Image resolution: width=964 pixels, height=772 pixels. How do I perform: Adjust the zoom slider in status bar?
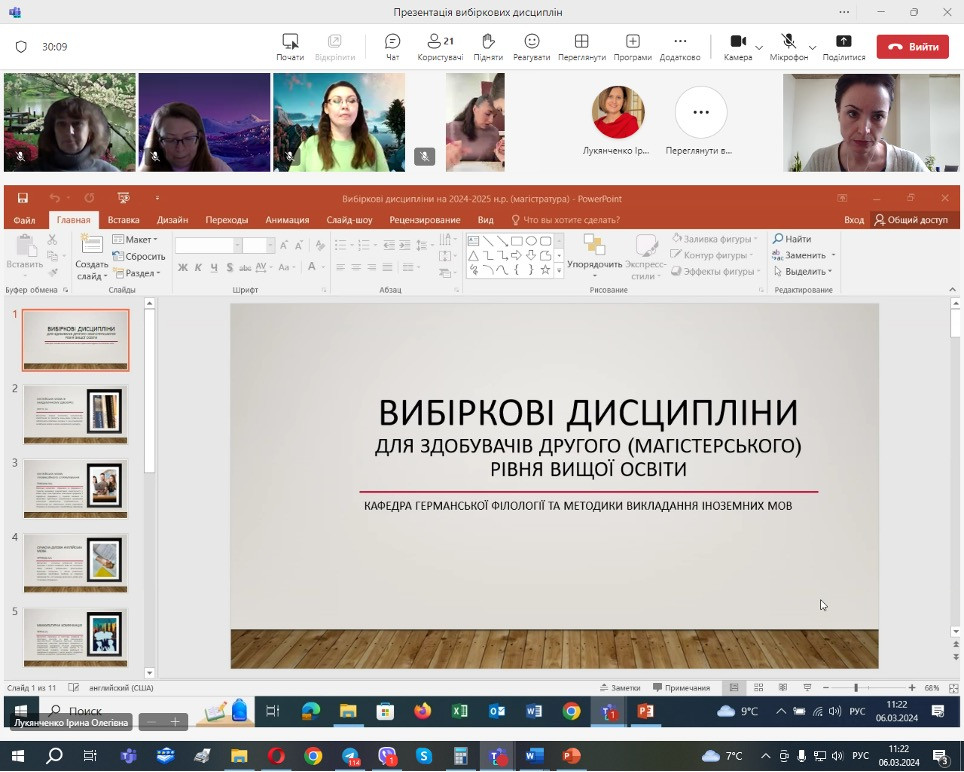[855, 688]
